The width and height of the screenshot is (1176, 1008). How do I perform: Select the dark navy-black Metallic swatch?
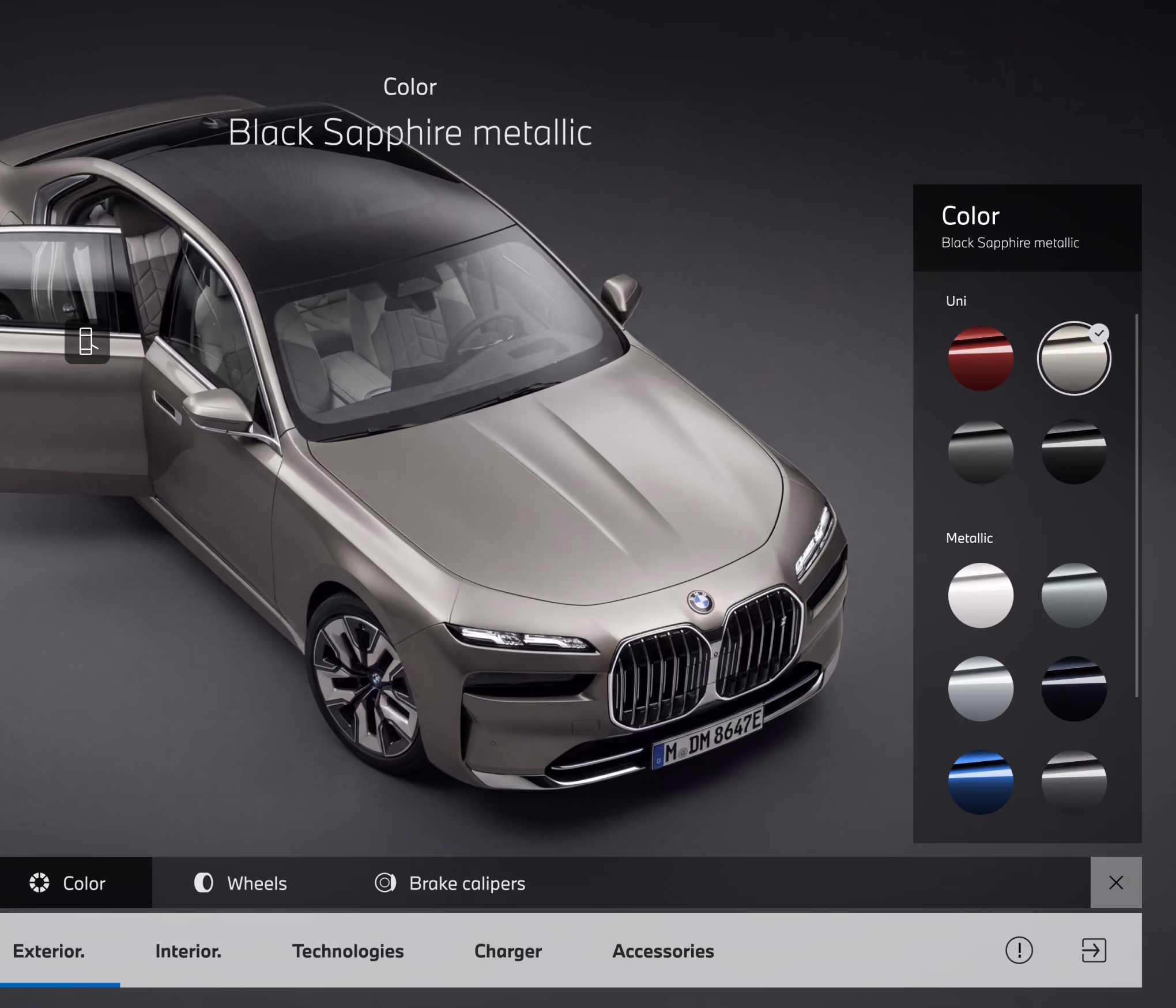coord(1073,689)
